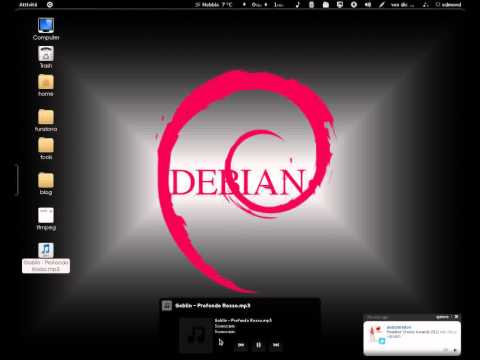Open the volume speaker indicator in top panel
The height and width of the screenshot is (360, 480).
pyautogui.click(x=368, y=5)
